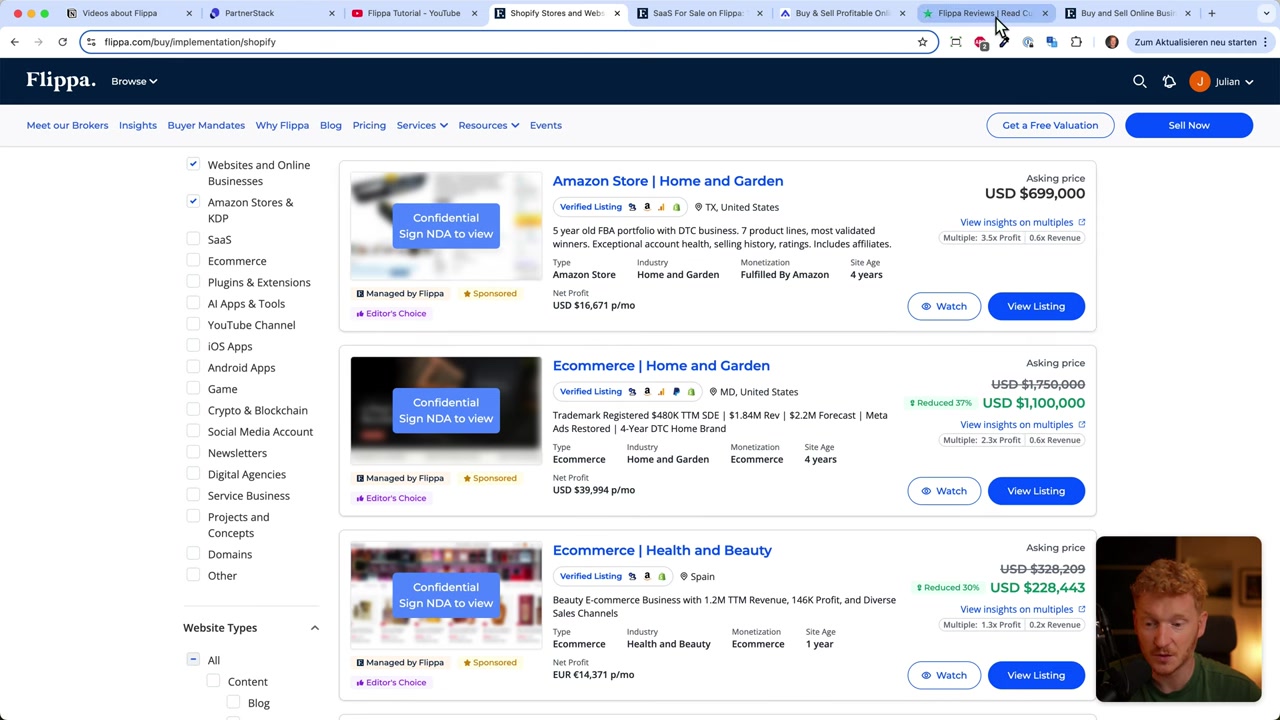Click Sponsored star on Health and Beauty listing
1280x720 pixels.
(x=467, y=662)
